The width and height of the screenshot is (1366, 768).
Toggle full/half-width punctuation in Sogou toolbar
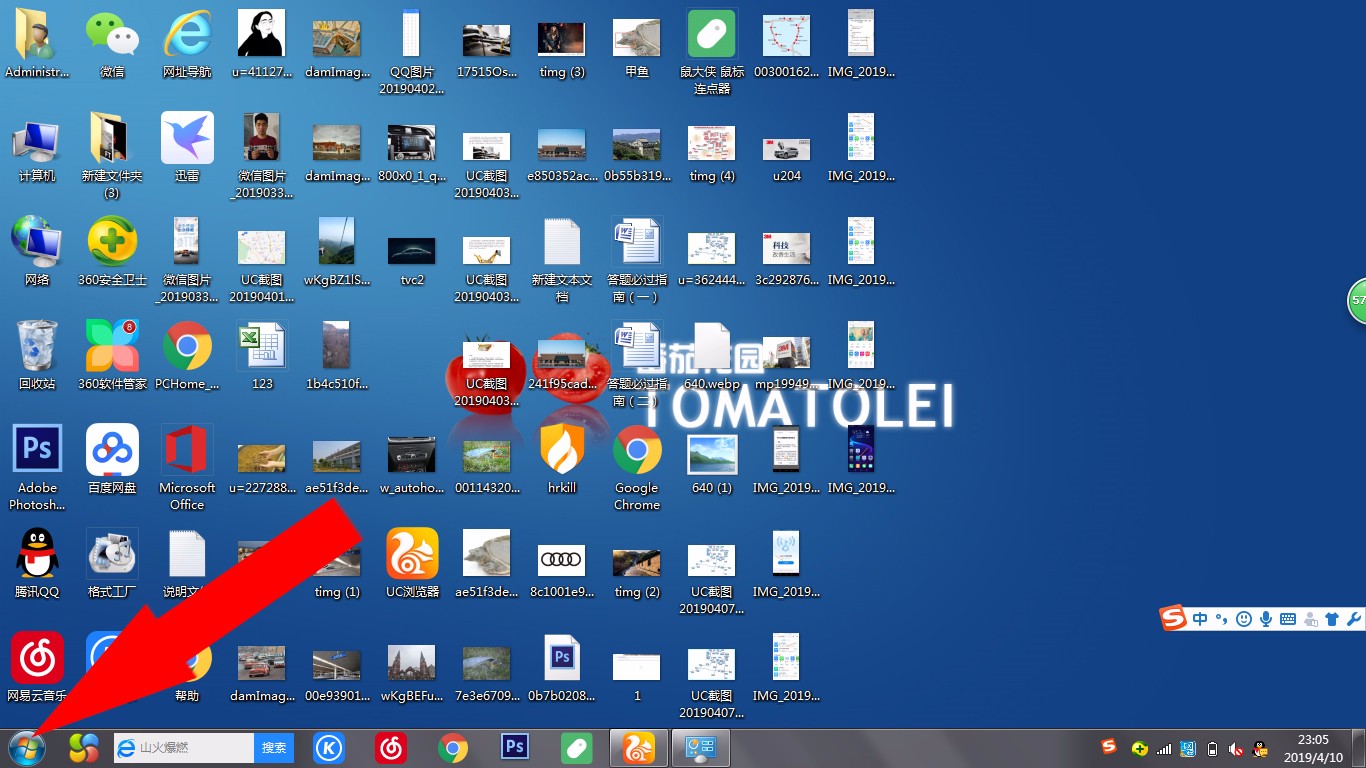click(x=1222, y=618)
